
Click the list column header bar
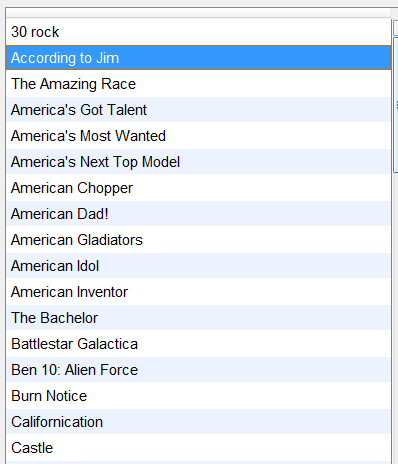[198, 13]
